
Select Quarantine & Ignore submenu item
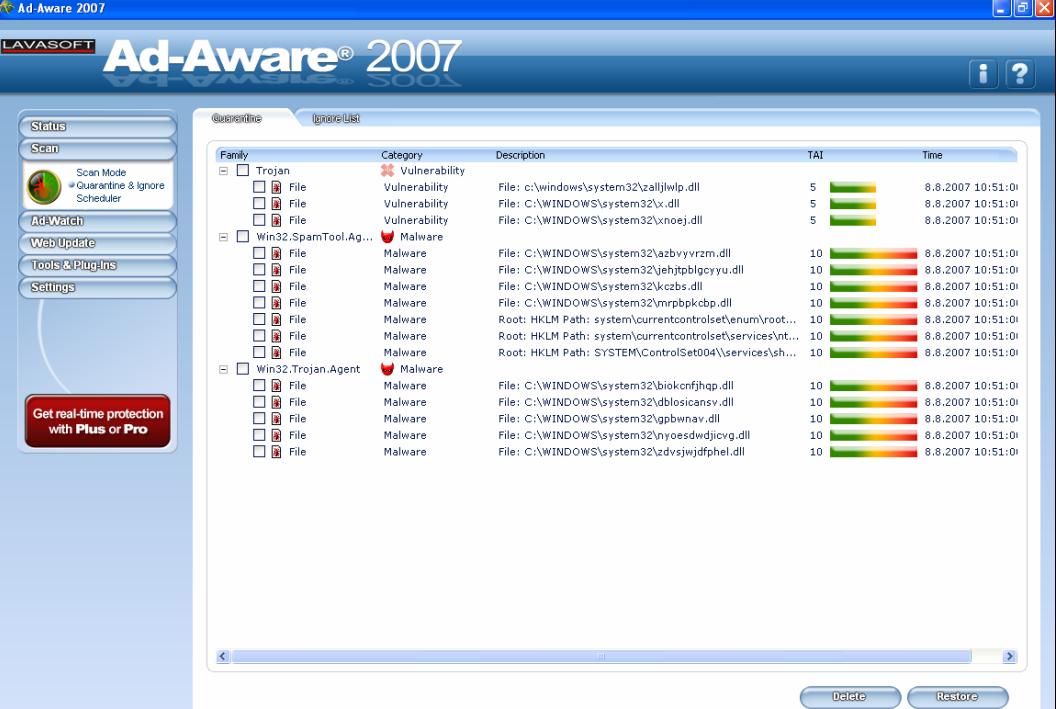click(120, 185)
